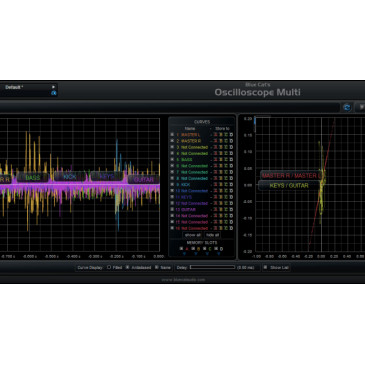365x365 pixels.
Task: Toggle memory slot C visibility checkbox
Action: tap(204, 248)
